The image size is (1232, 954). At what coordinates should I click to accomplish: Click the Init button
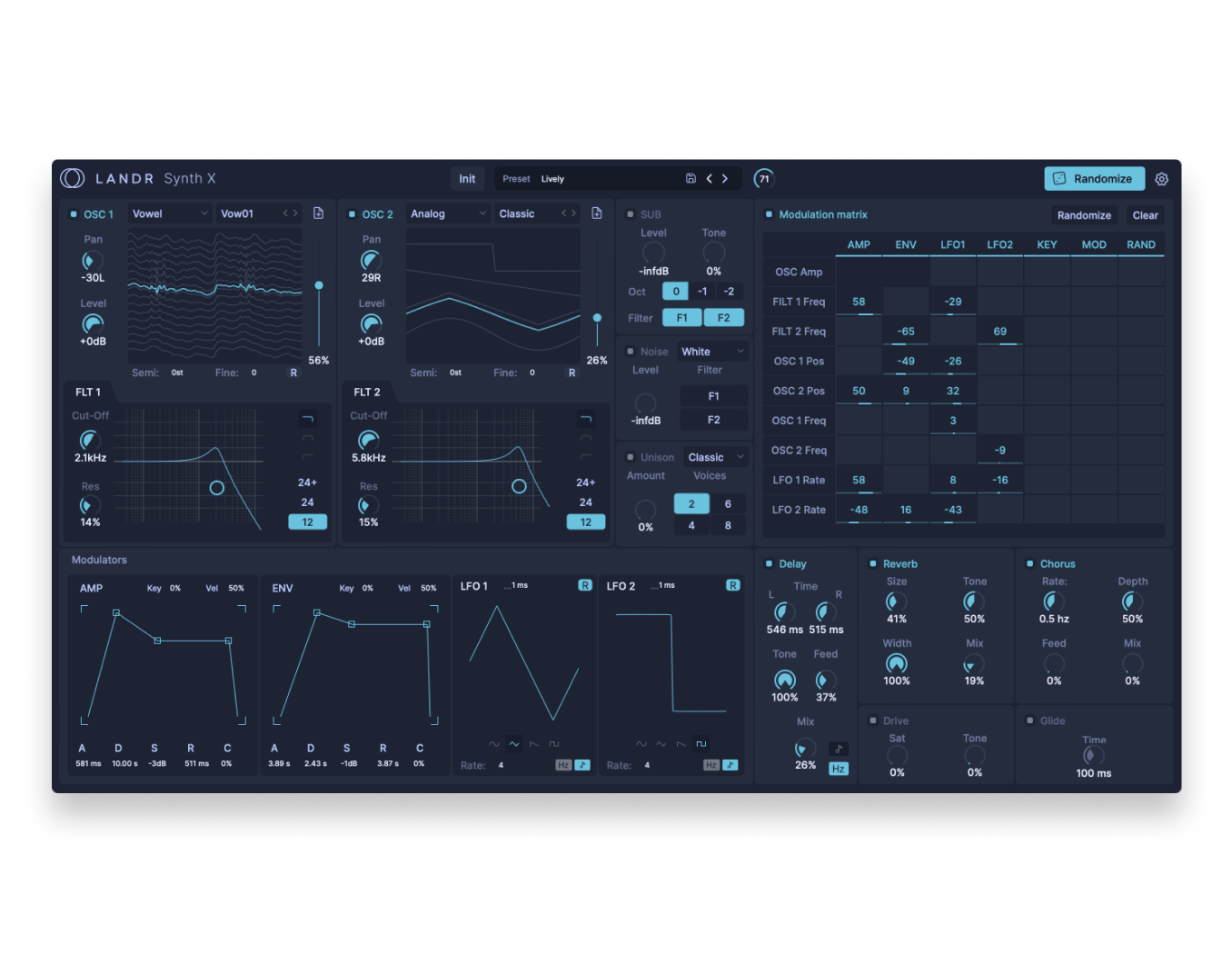point(467,179)
